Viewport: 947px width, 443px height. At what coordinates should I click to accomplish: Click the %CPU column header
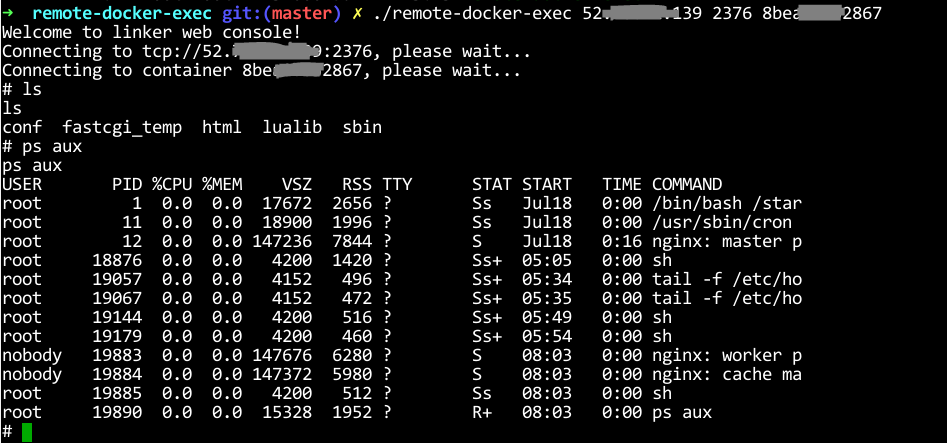[x=172, y=184]
